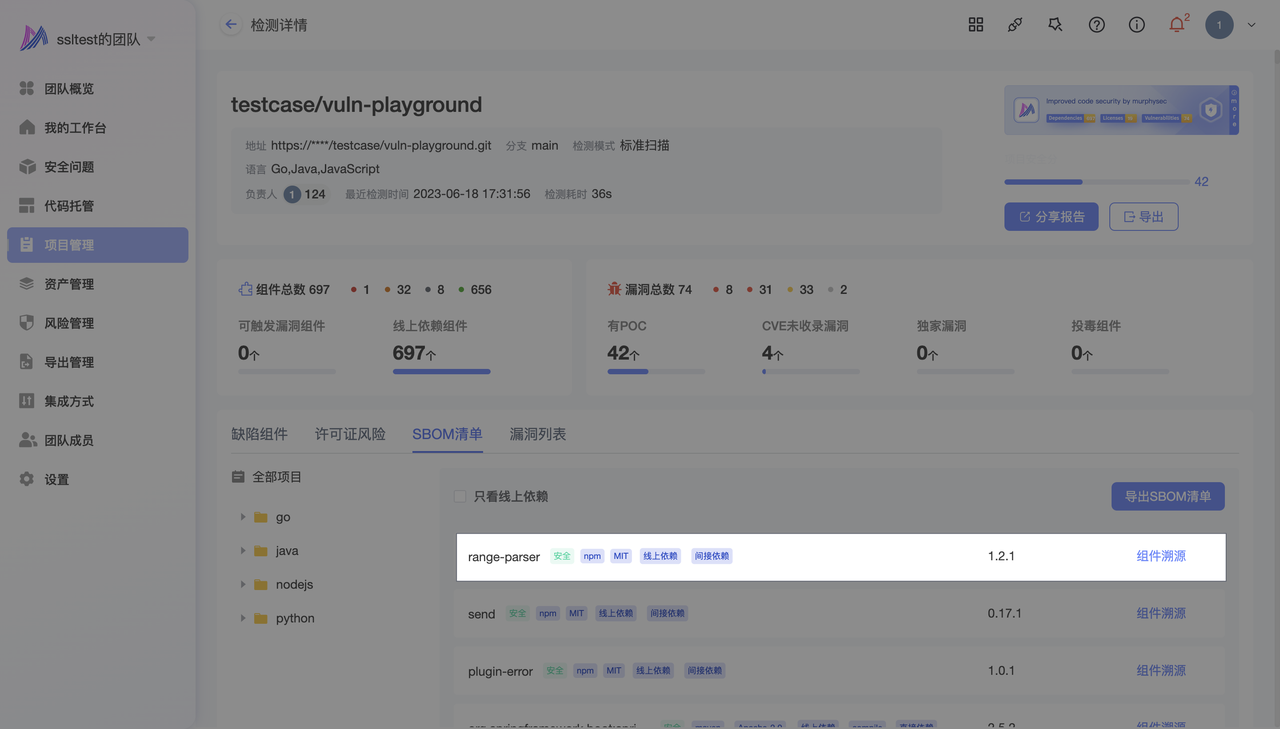Open the grid apps icon in top bar
Image resolution: width=1280 pixels, height=729 pixels.
pyautogui.click(x=976, y=25)
